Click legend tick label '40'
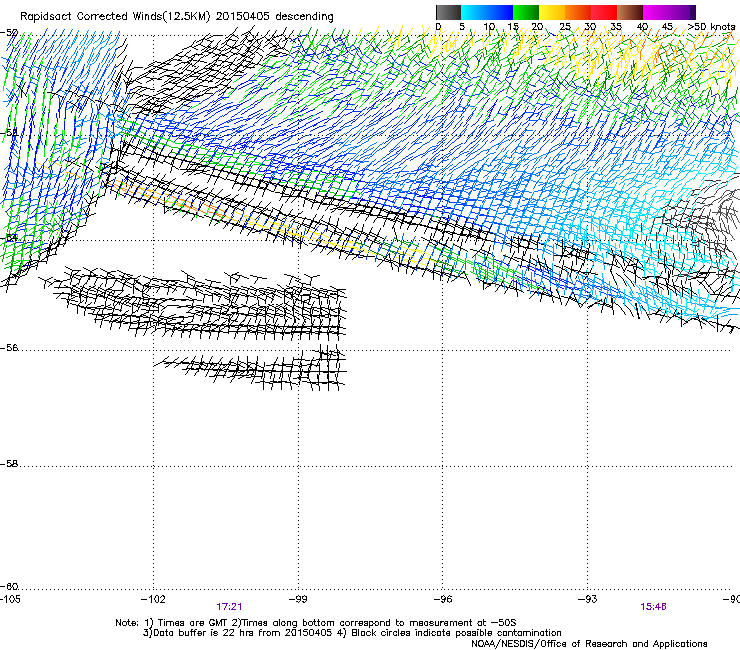740x650 pixels. pyautogui.click(x=642, y=27)
